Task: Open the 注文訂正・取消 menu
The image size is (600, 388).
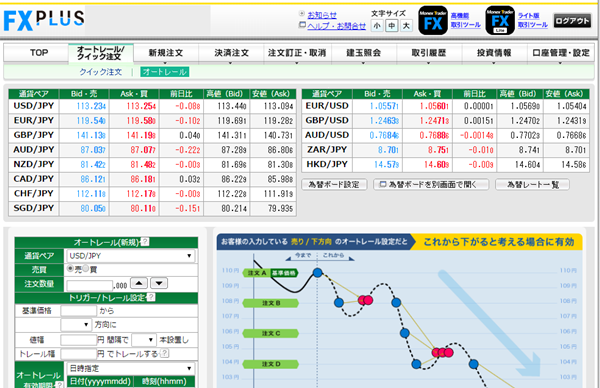Action: (x=297, y=53)
